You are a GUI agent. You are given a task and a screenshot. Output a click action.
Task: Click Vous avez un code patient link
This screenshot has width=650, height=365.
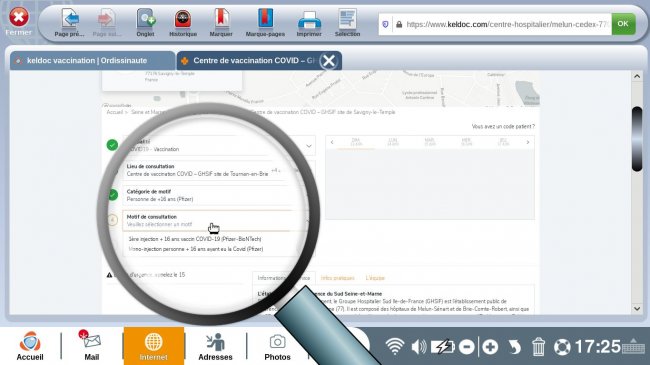click(x=503, y=127)
